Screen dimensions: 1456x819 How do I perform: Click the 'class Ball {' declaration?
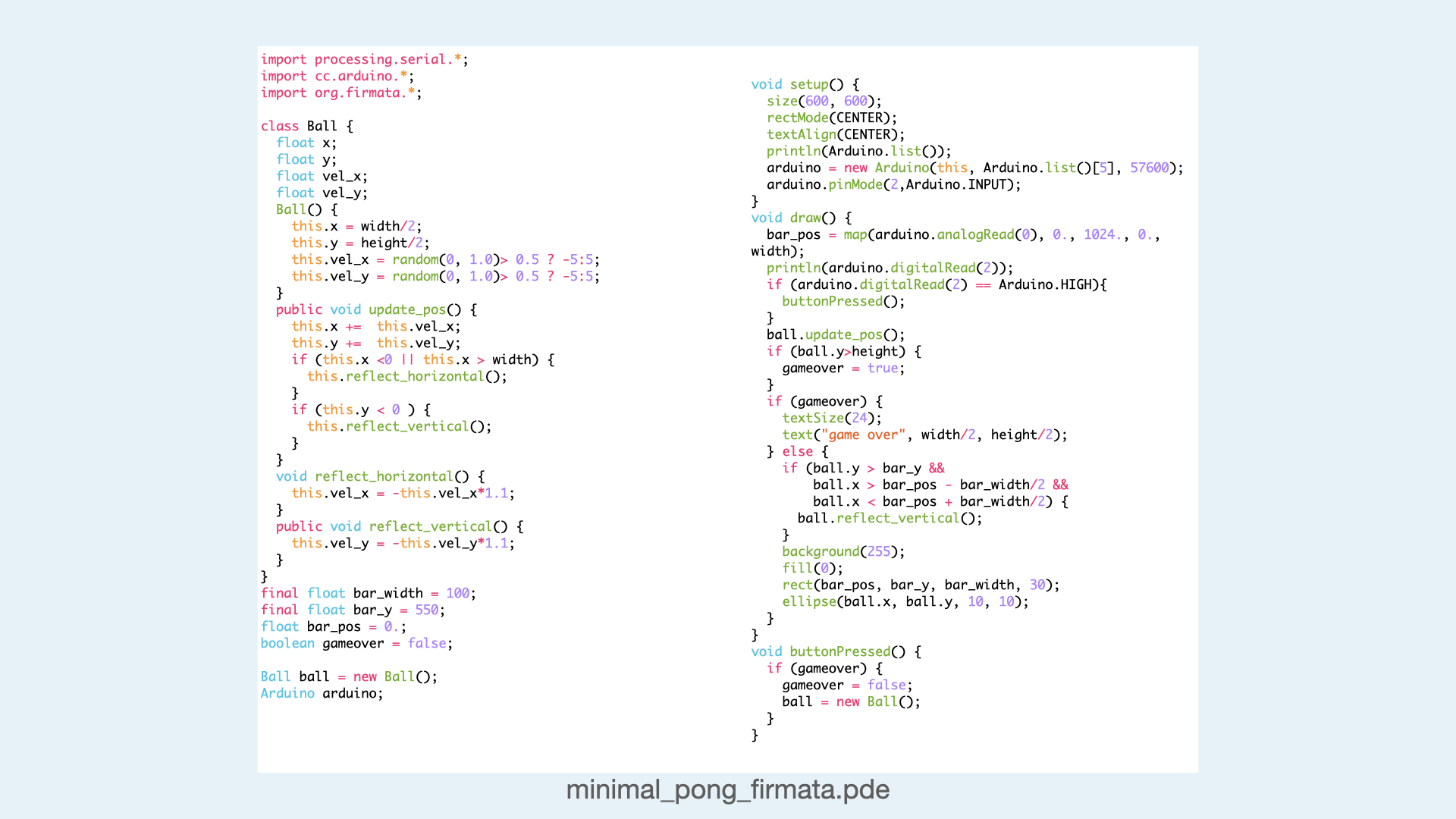coord(306,126)
